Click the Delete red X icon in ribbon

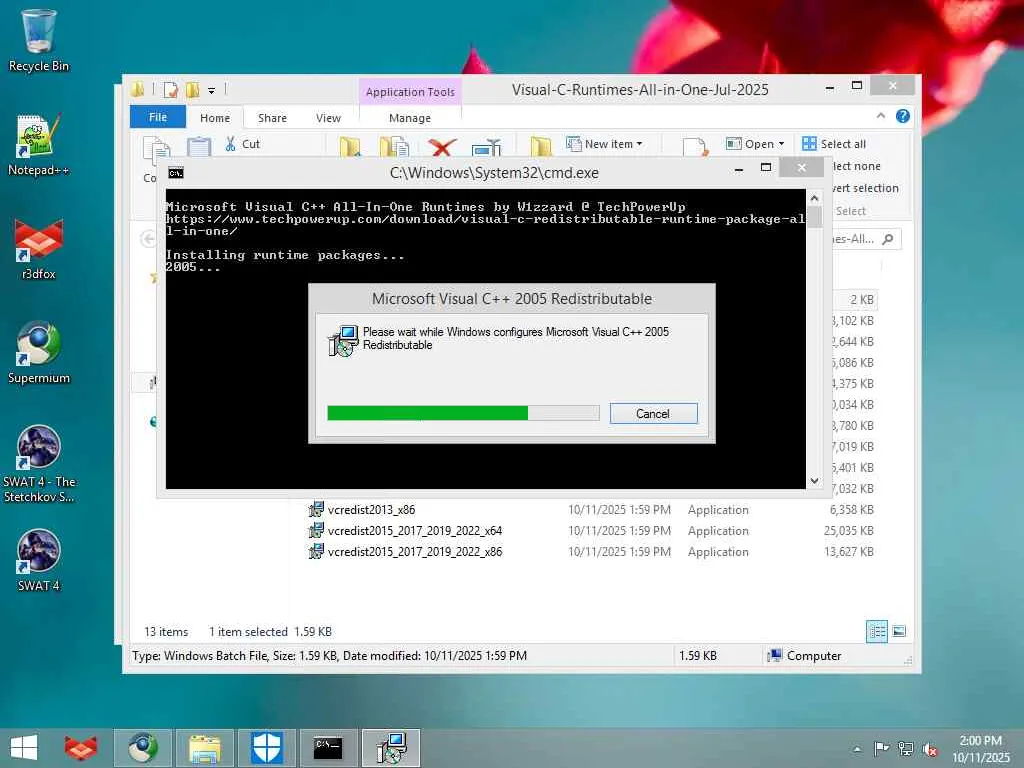441,147
